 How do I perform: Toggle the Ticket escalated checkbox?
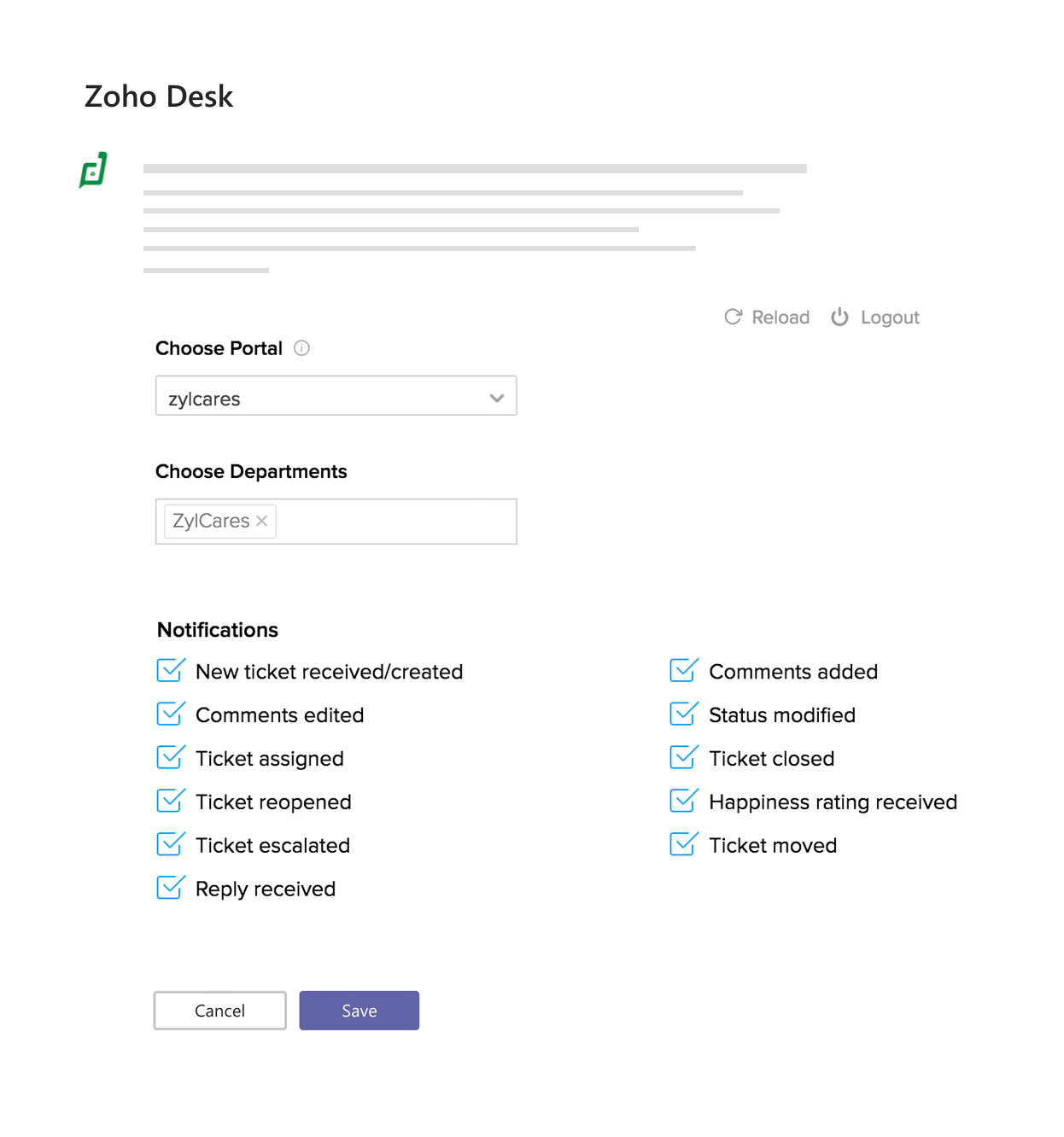click(171, 844)
